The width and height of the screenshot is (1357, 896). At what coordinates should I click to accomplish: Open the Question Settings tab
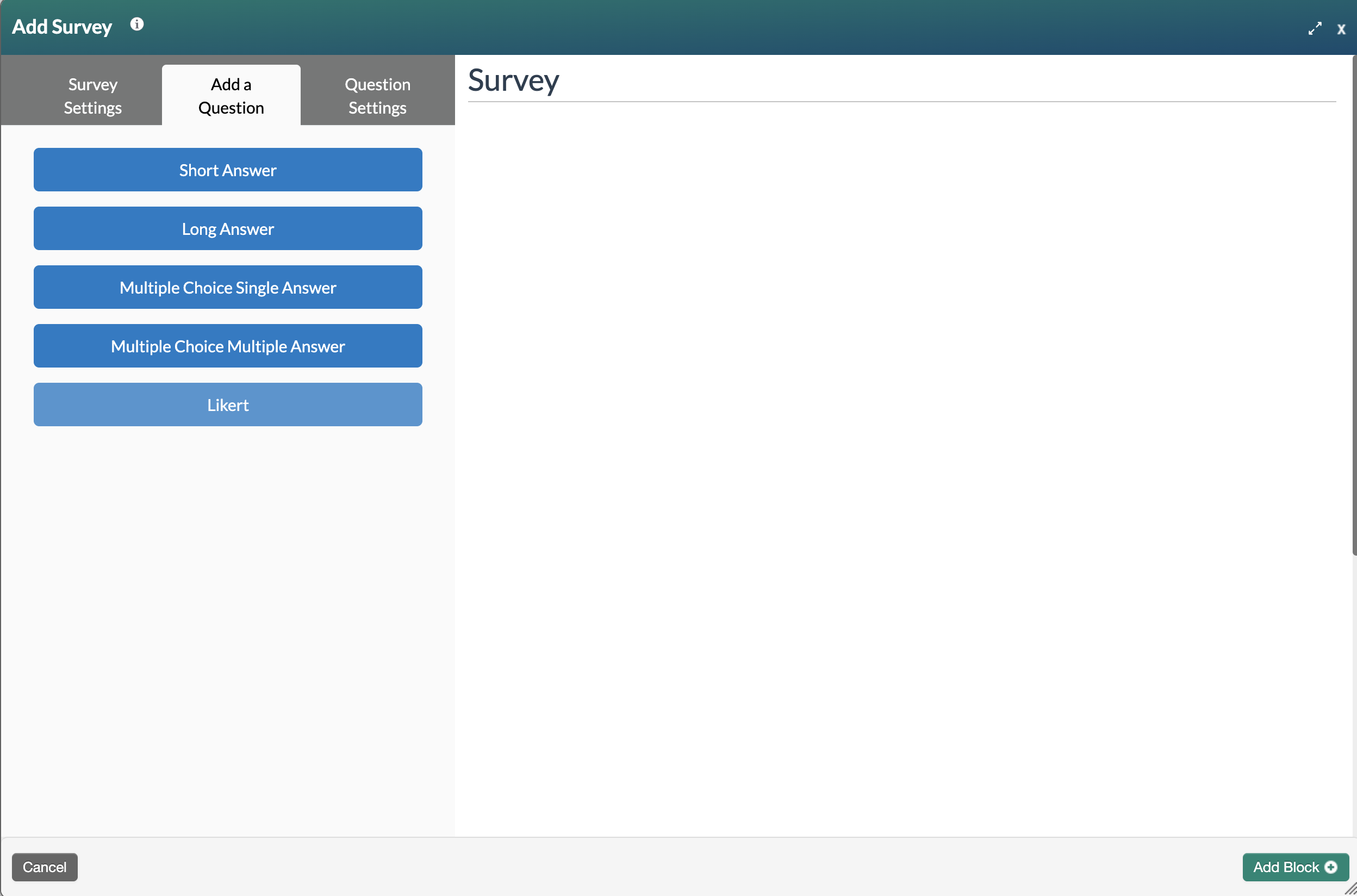coord(377,96)
